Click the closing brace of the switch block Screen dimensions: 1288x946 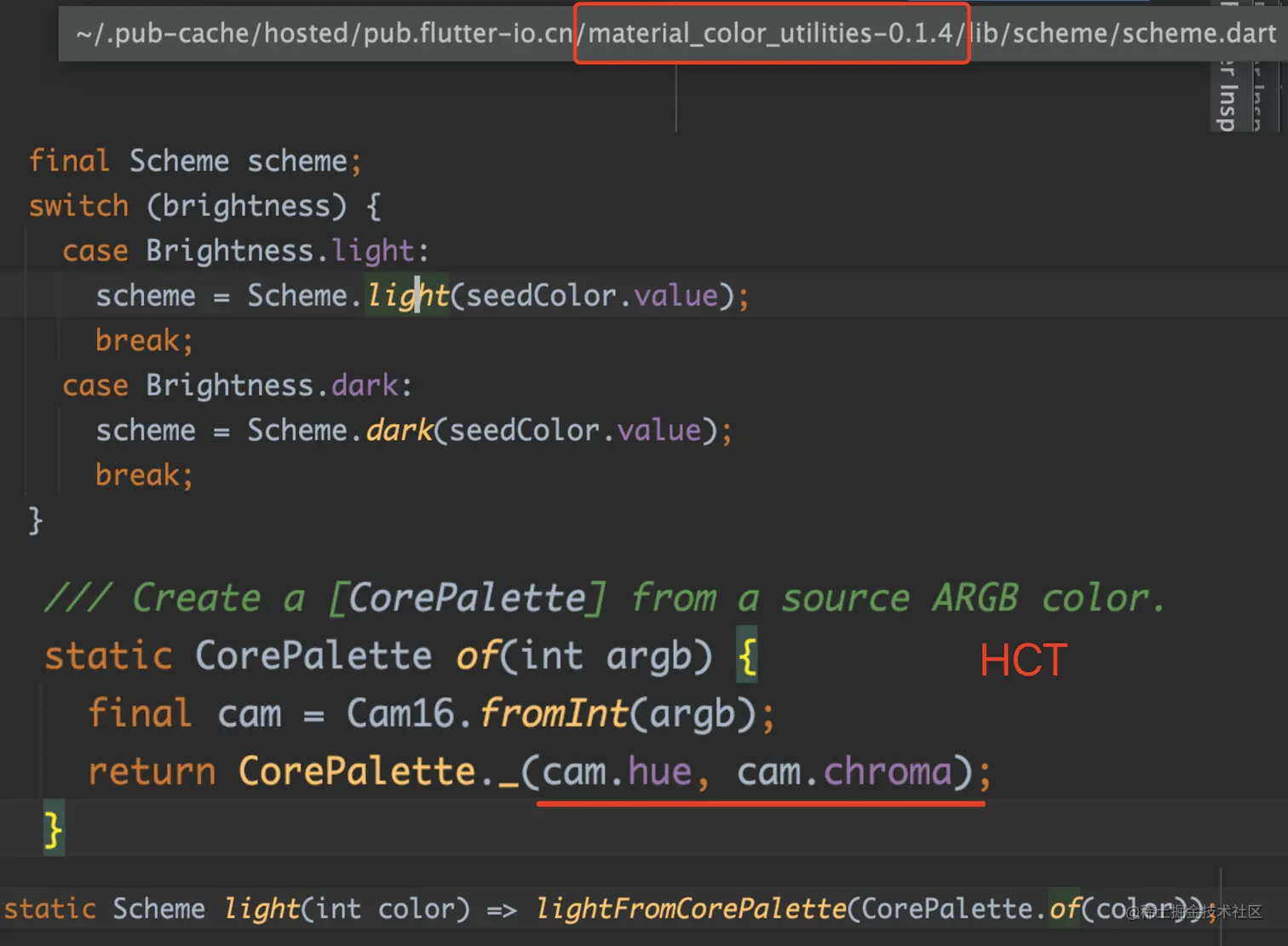pyautogui.click(x=35, y=519)
